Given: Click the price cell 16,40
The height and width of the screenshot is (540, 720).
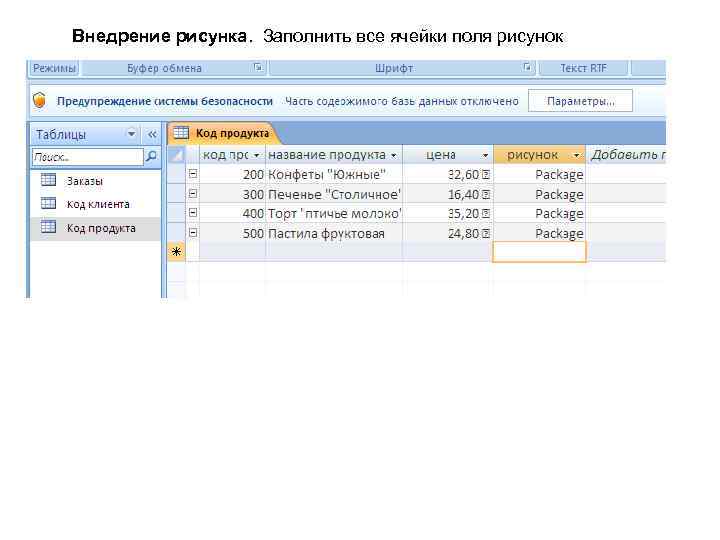Looking at the screenshot, I should click(448, 194).
